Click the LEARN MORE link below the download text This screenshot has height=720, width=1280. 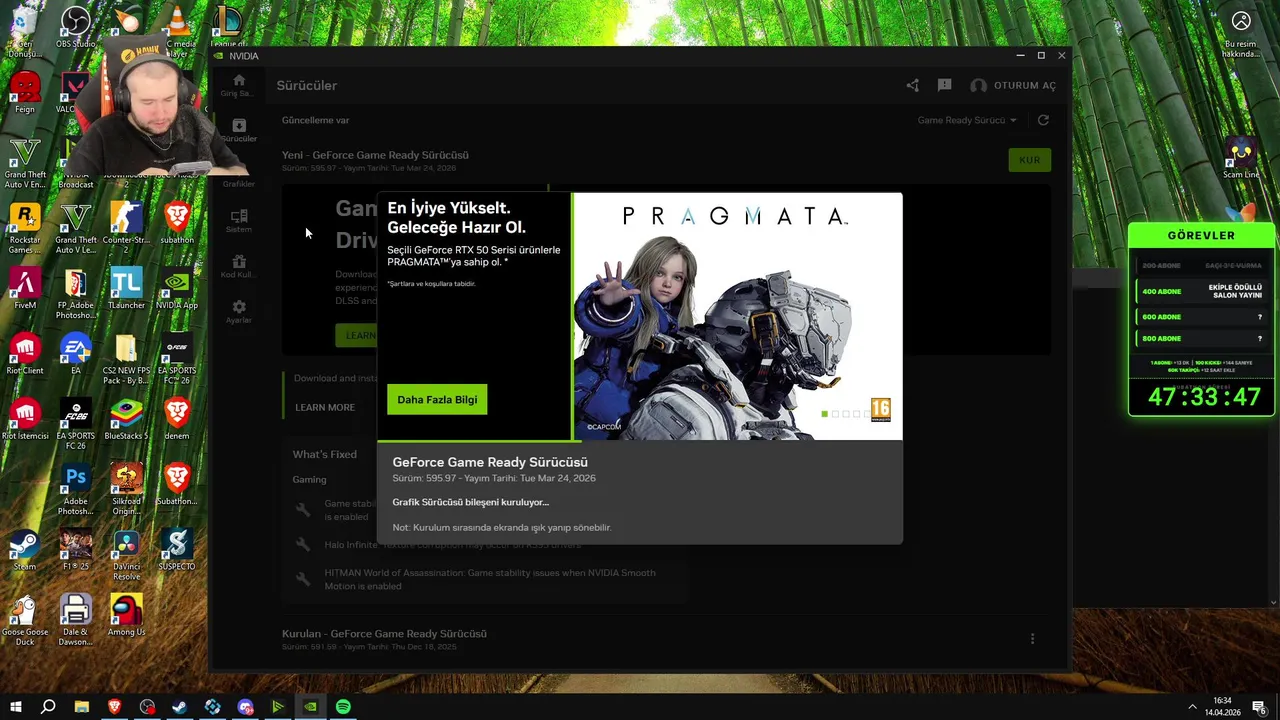[x=325, y=408]
